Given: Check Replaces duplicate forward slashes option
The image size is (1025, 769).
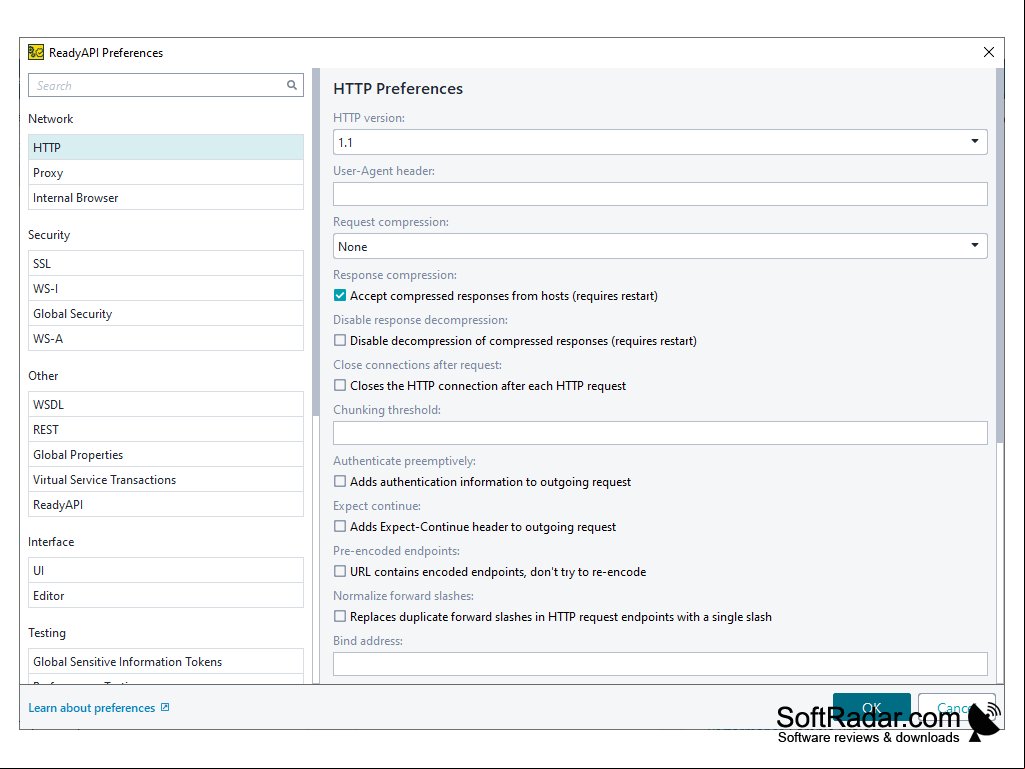Looking at the screenshot, I should [x=340, y=617].
